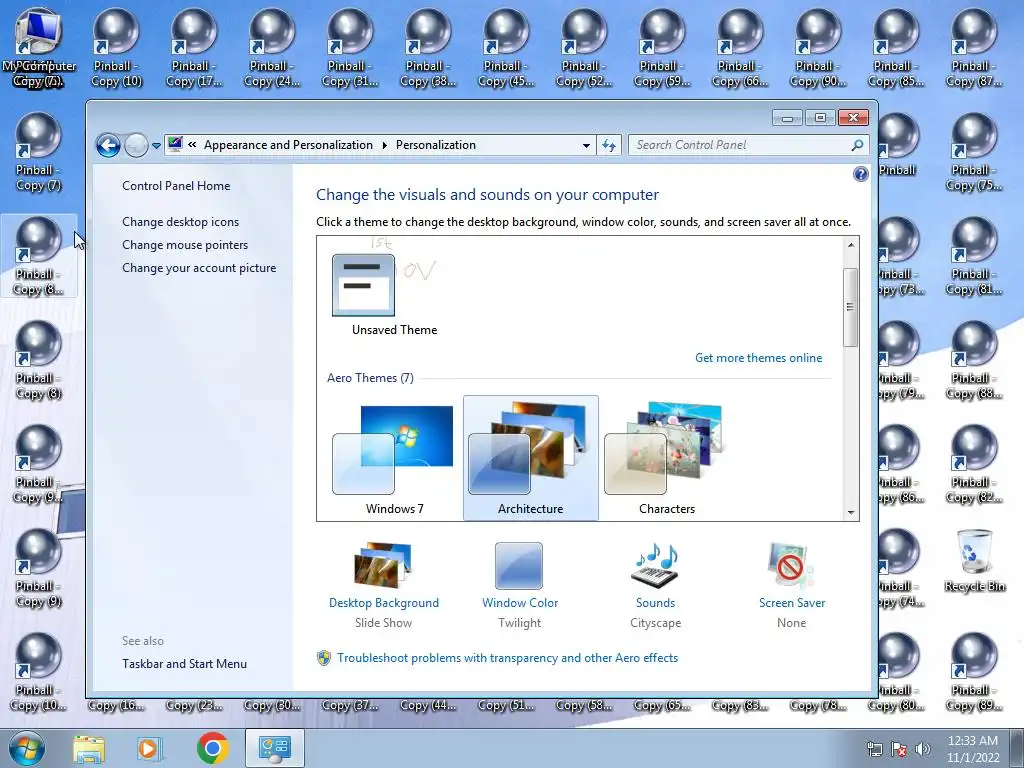The height and width of the screenshot is (768, 1024).
Task: Click the double-chevron breadcrumb overflow
Action: (x=192, y=145)
